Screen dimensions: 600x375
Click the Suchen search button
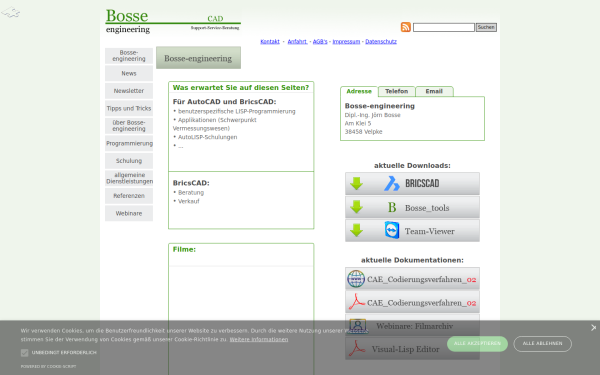[x=486, y=27]
